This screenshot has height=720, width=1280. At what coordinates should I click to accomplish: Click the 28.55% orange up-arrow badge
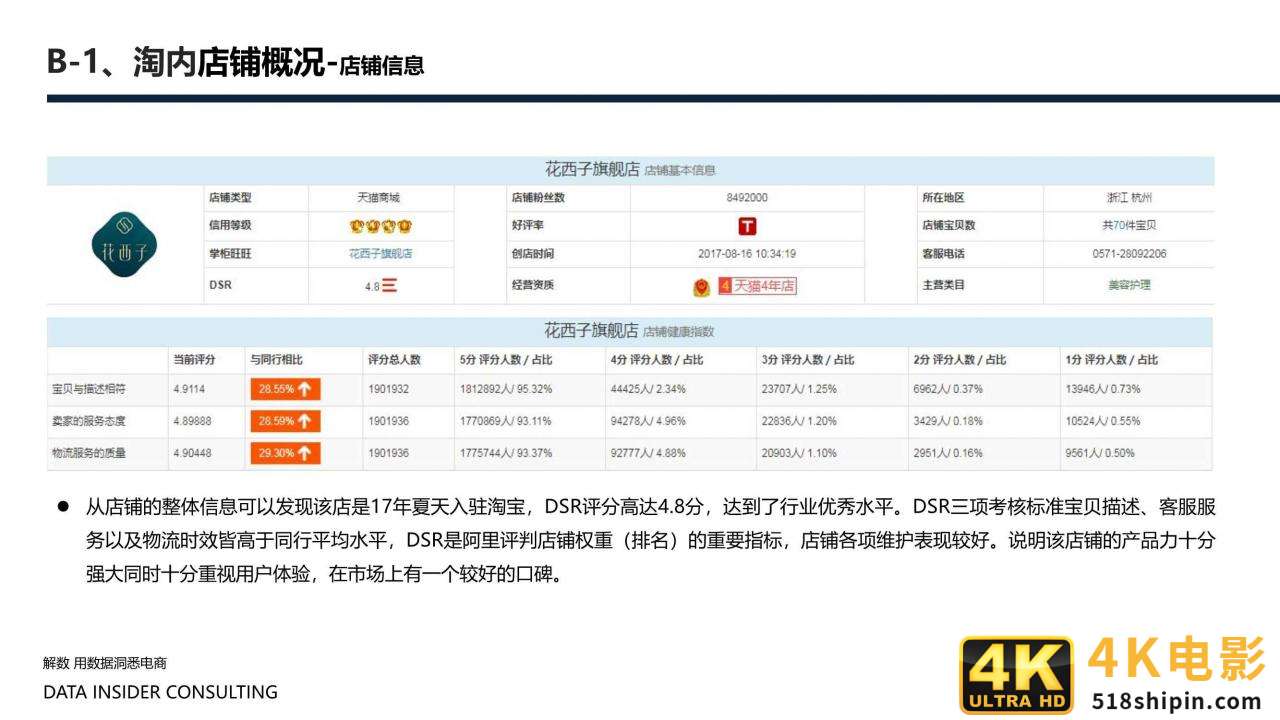pyautogui.click(x=285, y=389)
